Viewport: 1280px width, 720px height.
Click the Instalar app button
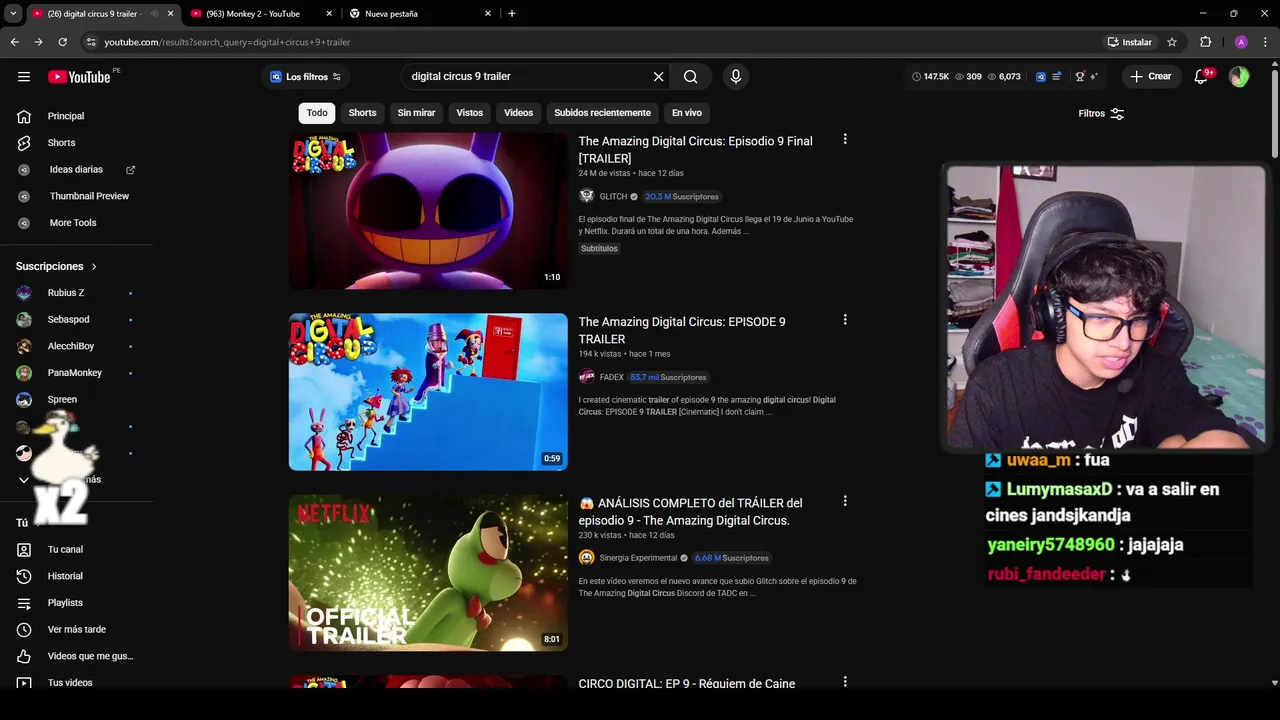click(1129, 42)
